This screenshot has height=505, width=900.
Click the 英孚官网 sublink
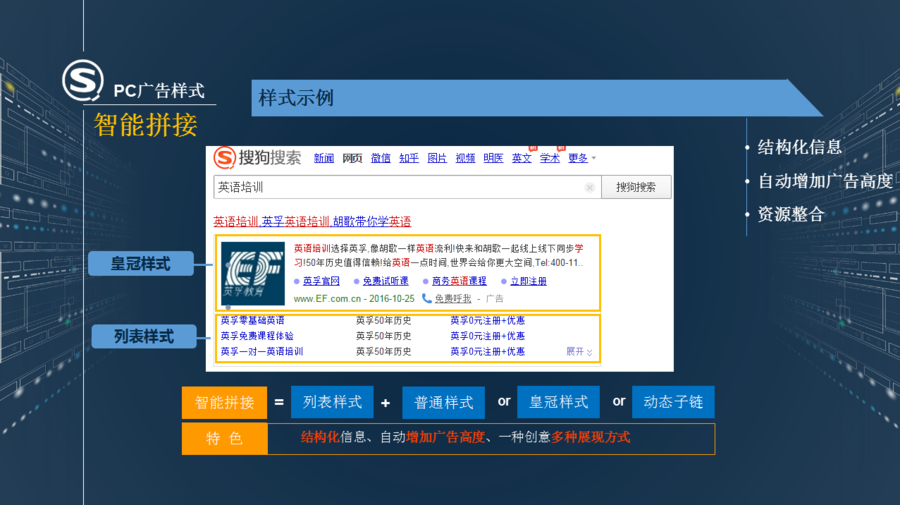[321, 281]
